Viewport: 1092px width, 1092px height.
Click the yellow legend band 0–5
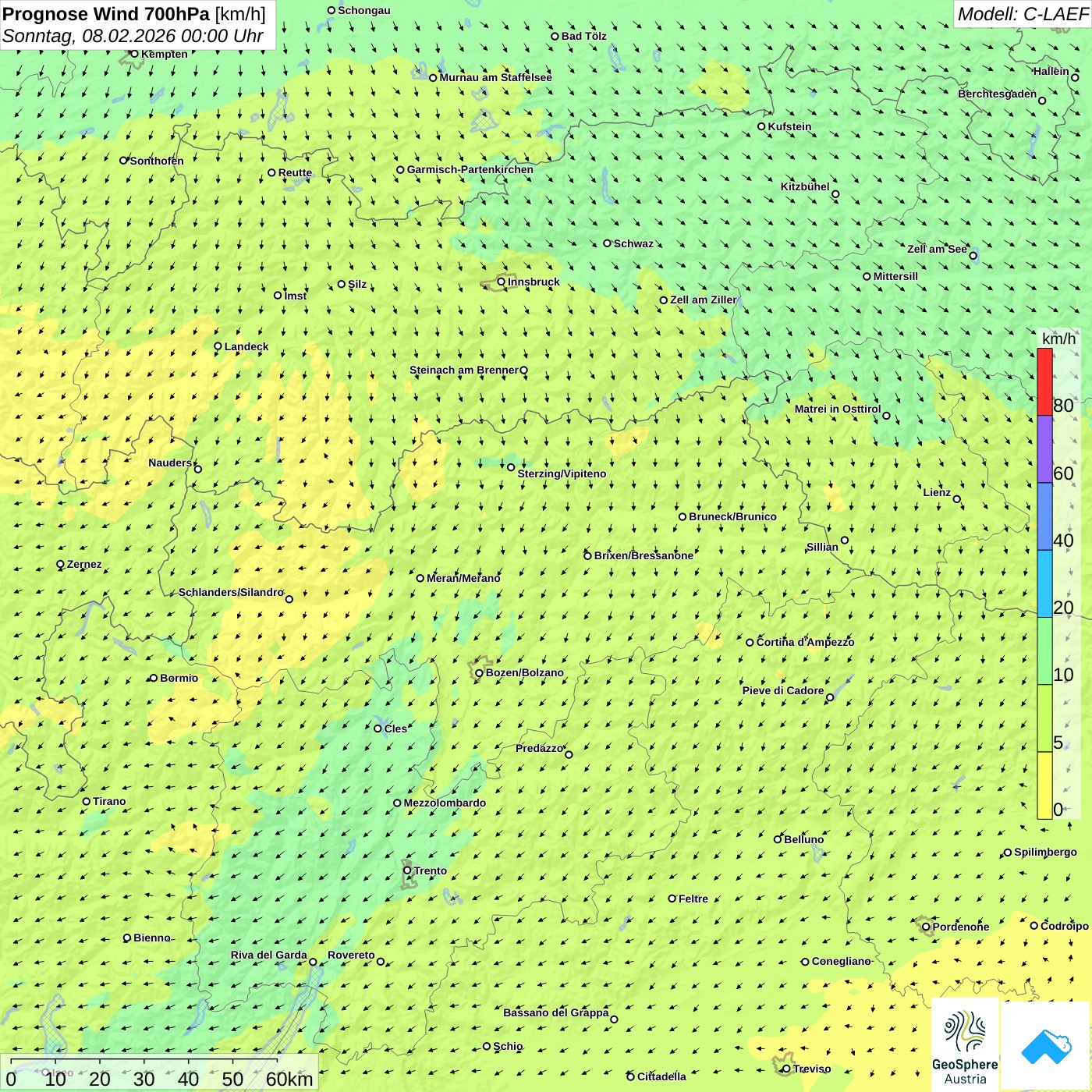click(1044, 785)
